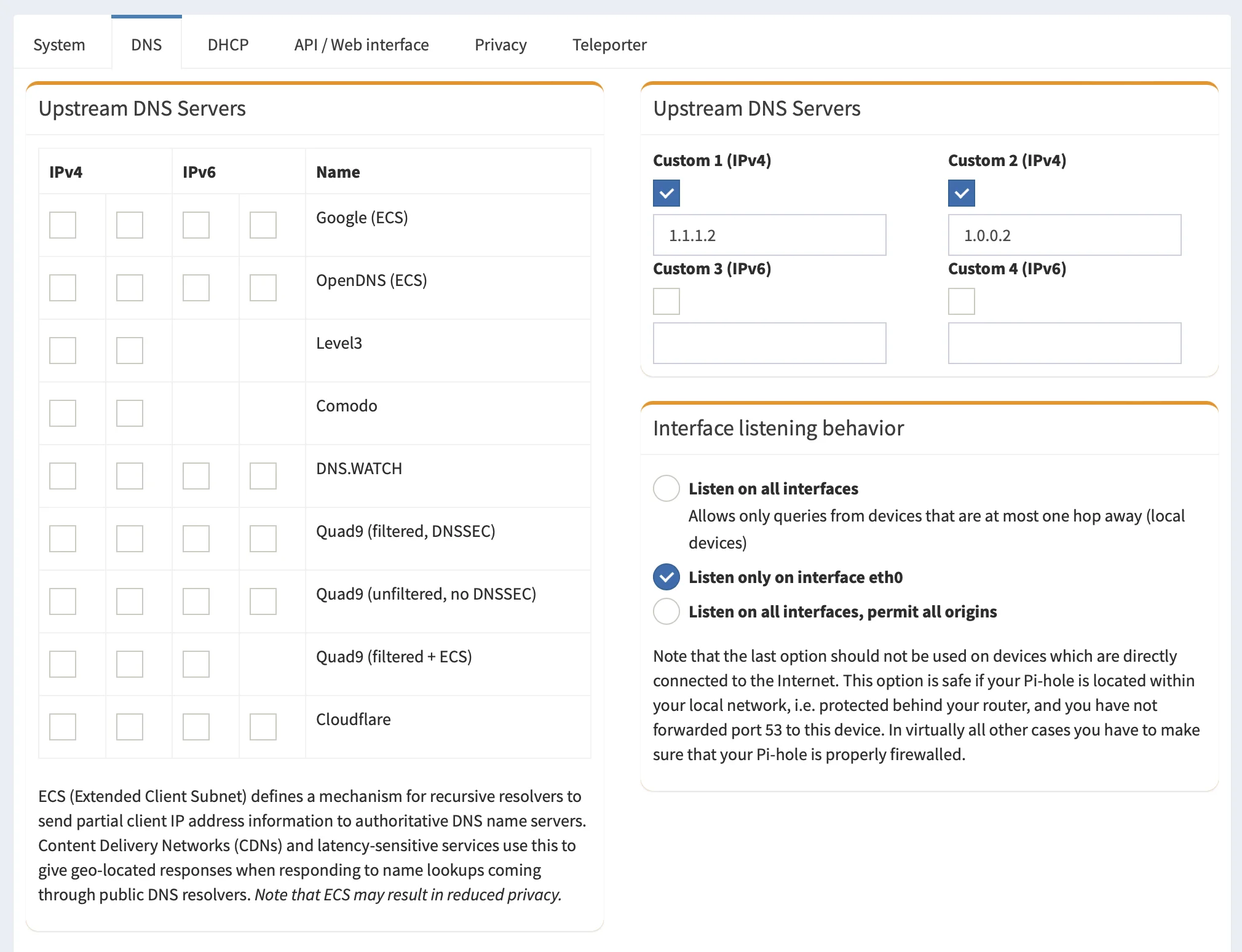Focus the empty Custom 4 (IPv6) address field

1064,343
